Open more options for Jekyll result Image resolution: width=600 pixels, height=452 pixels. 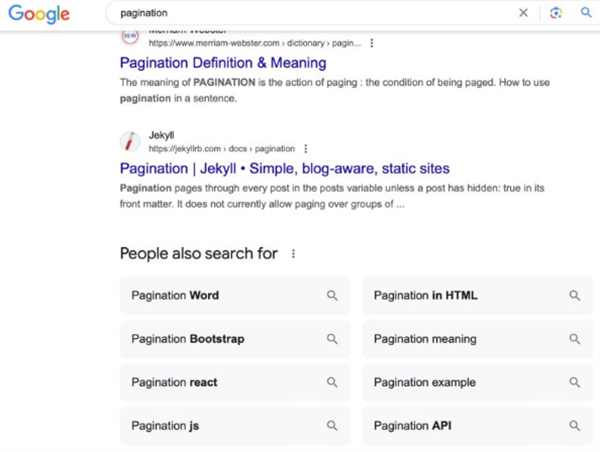point(305,148)
